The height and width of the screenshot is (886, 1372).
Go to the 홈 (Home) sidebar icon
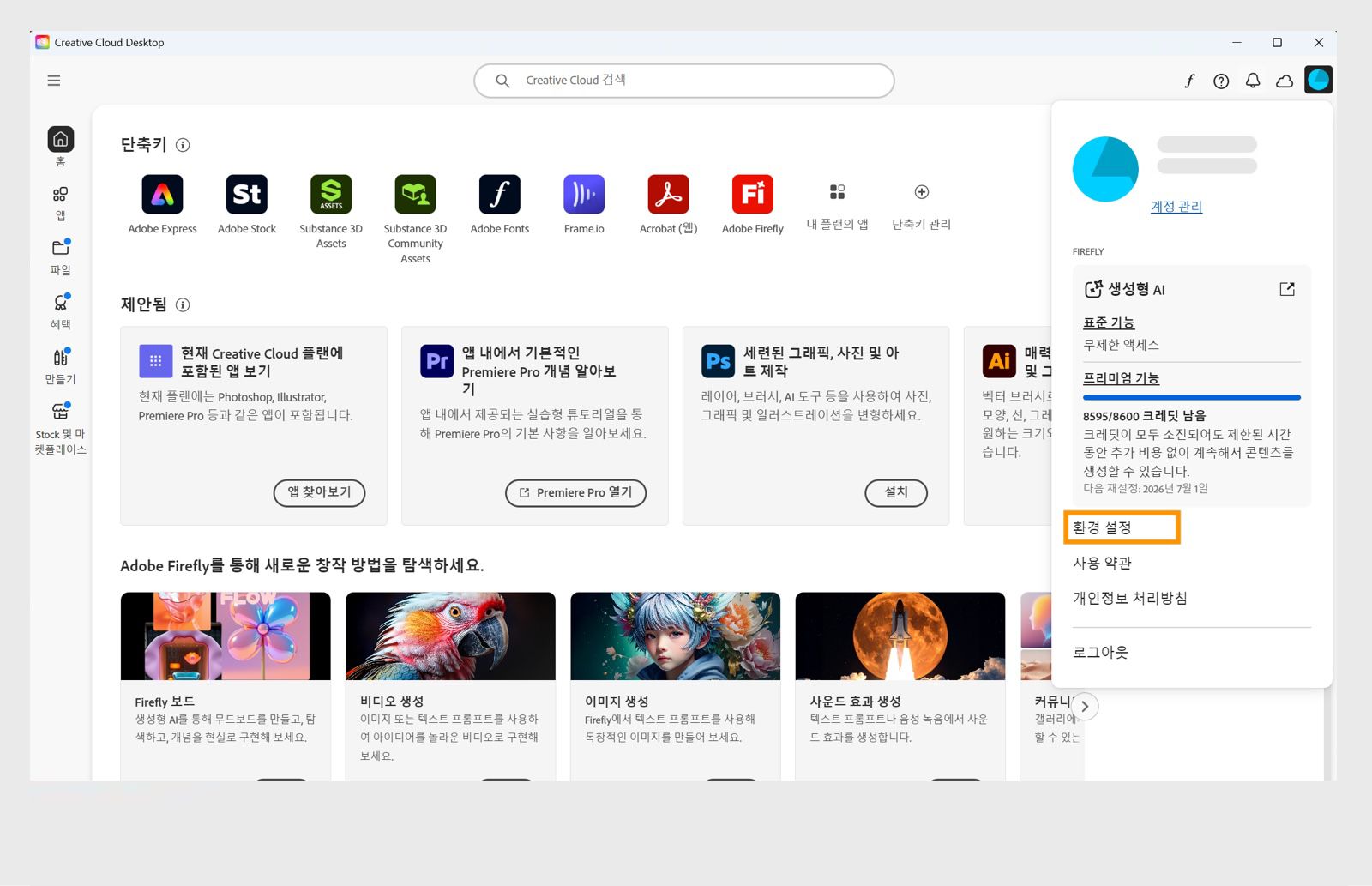[x=60, y=139]
